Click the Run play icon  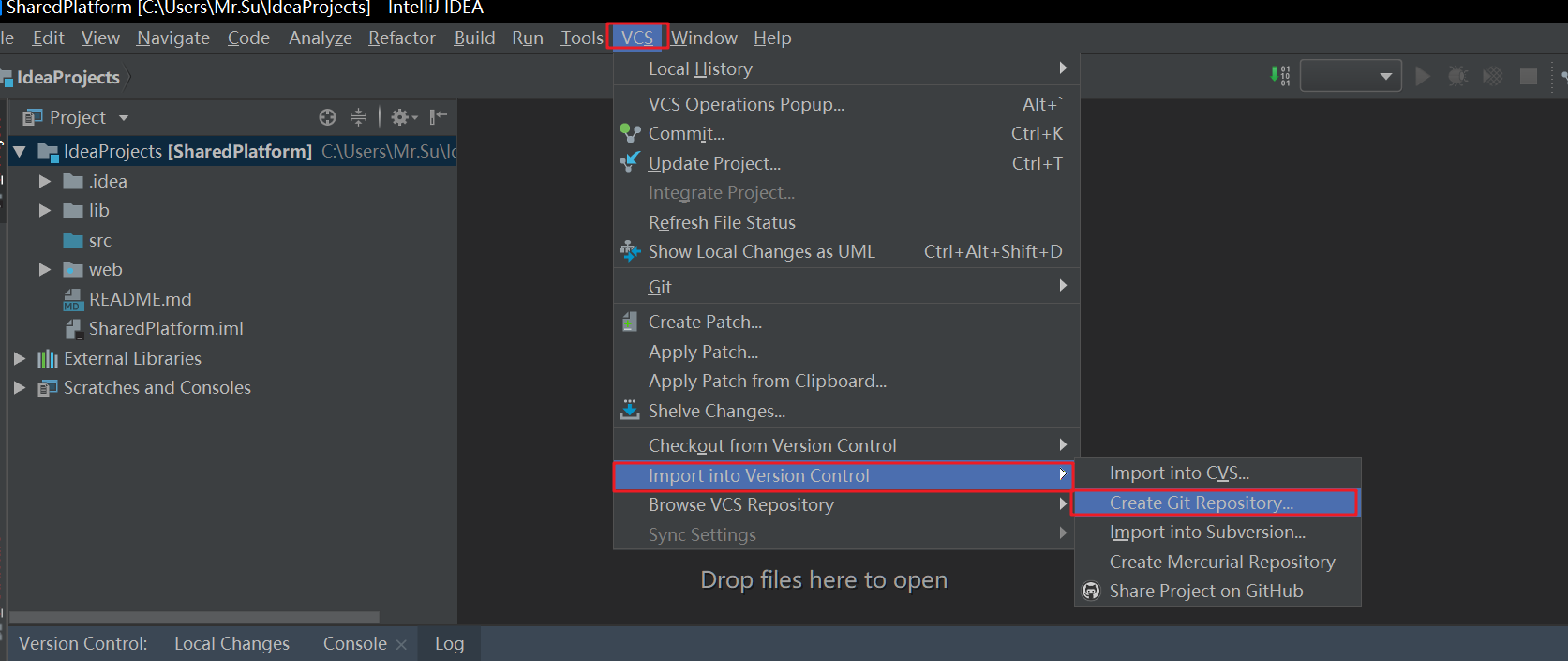tap(1422, 76)
